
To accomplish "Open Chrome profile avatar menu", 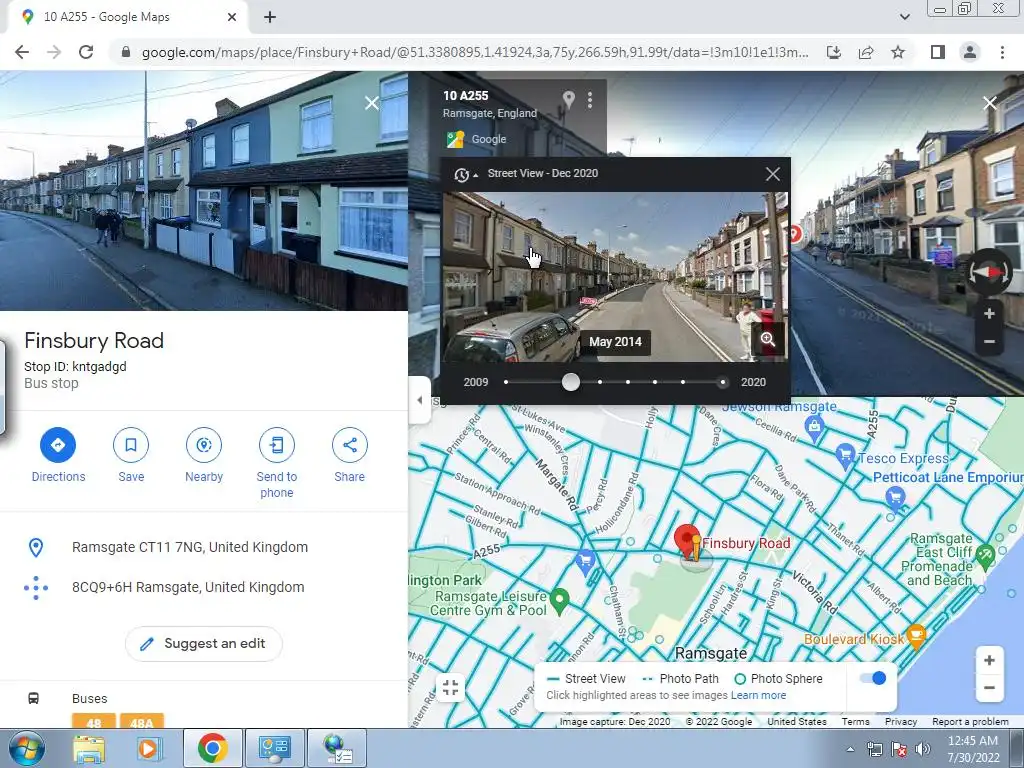I will [970, 52].
